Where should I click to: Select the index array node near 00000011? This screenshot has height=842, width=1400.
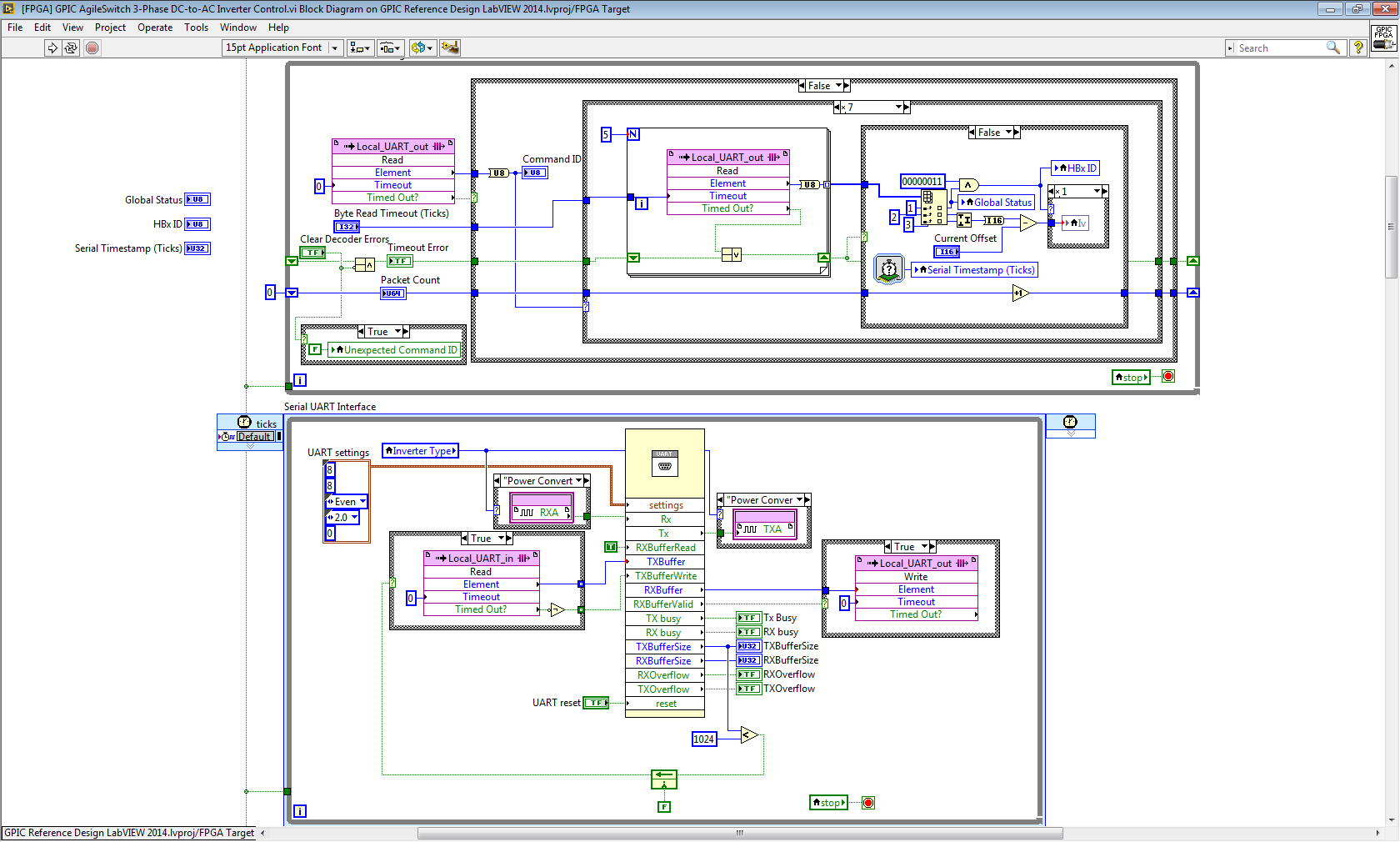point(932,207)
